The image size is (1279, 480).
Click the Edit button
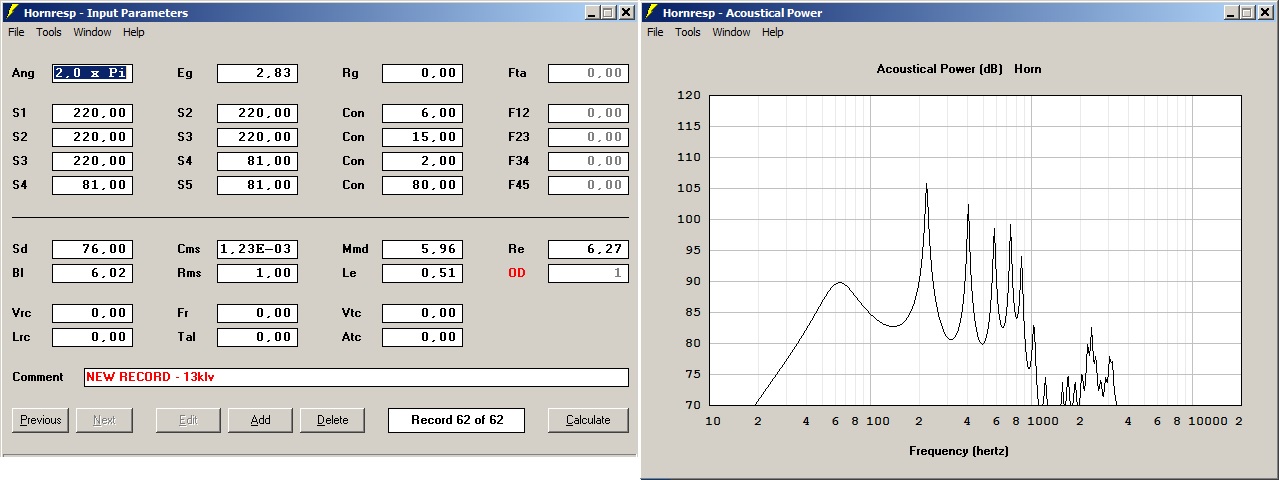tap(188, 420)
